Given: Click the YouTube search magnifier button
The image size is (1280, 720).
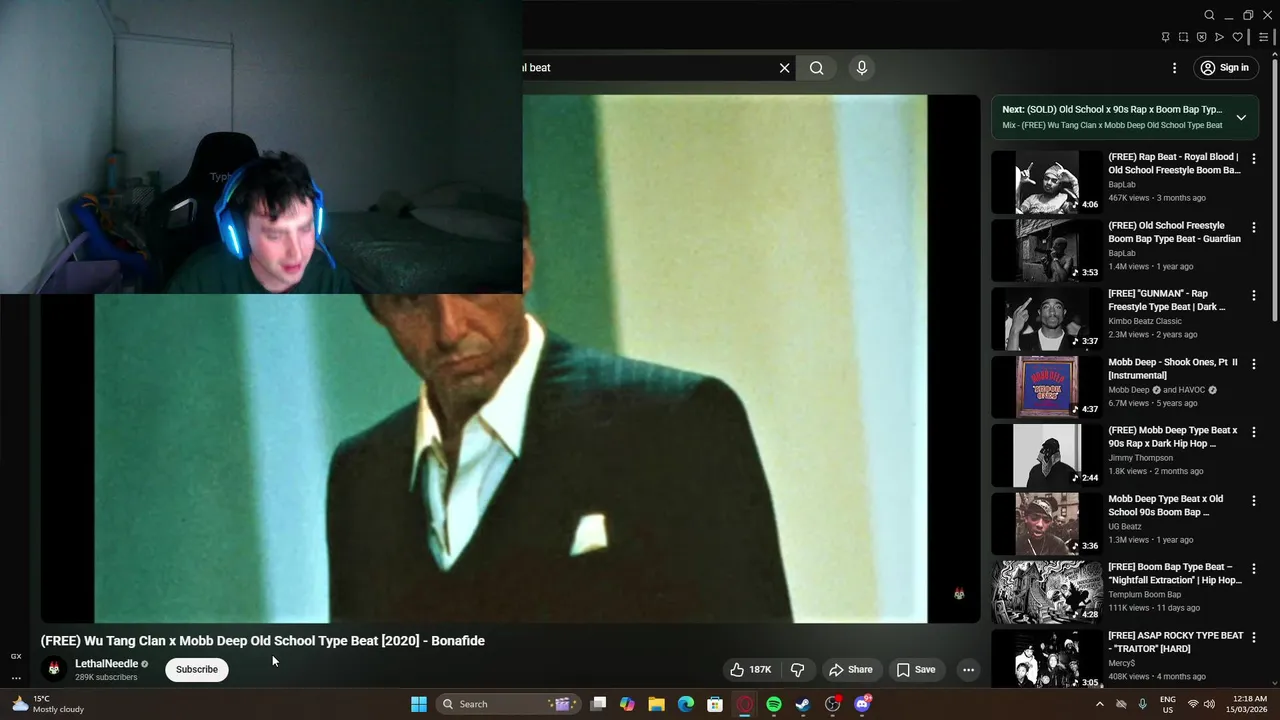Looking at the screenshot, I should pos(817,68).
